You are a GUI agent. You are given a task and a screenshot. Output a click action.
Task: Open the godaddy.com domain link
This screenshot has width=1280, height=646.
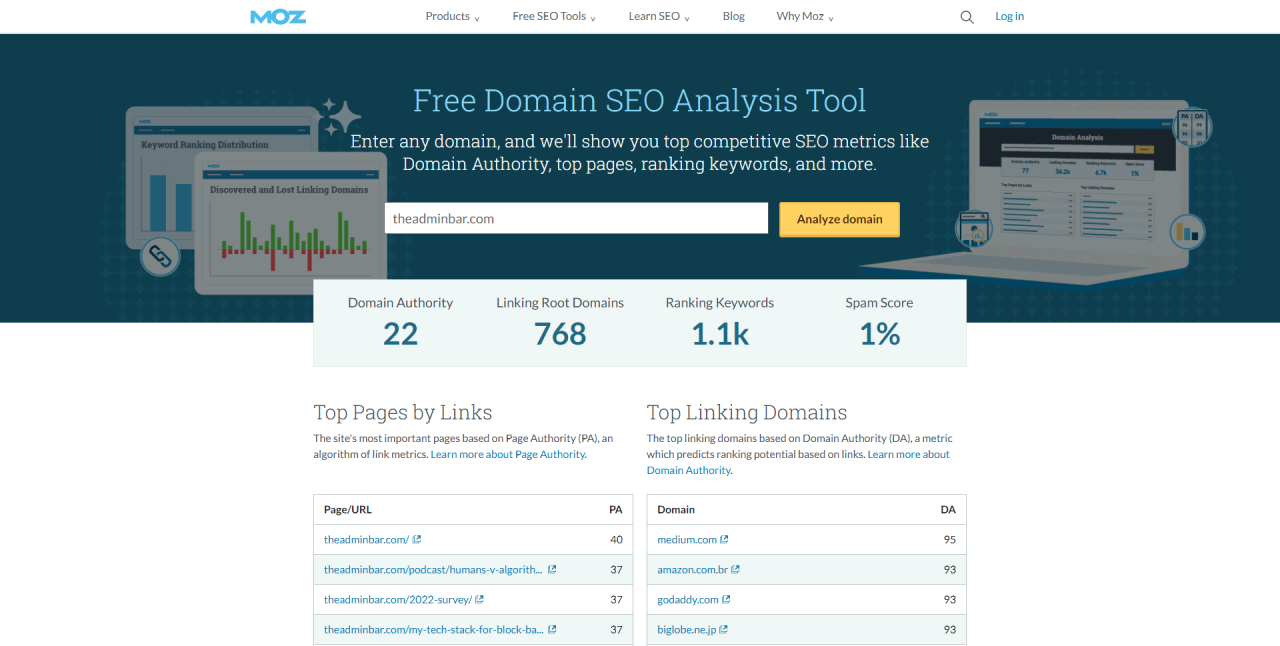coord(688,599)
